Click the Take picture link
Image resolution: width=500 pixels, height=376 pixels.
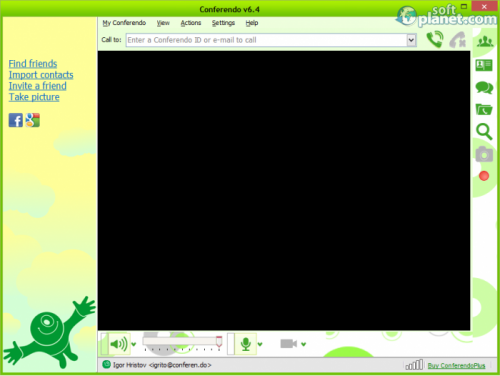(x=34, y=97)
